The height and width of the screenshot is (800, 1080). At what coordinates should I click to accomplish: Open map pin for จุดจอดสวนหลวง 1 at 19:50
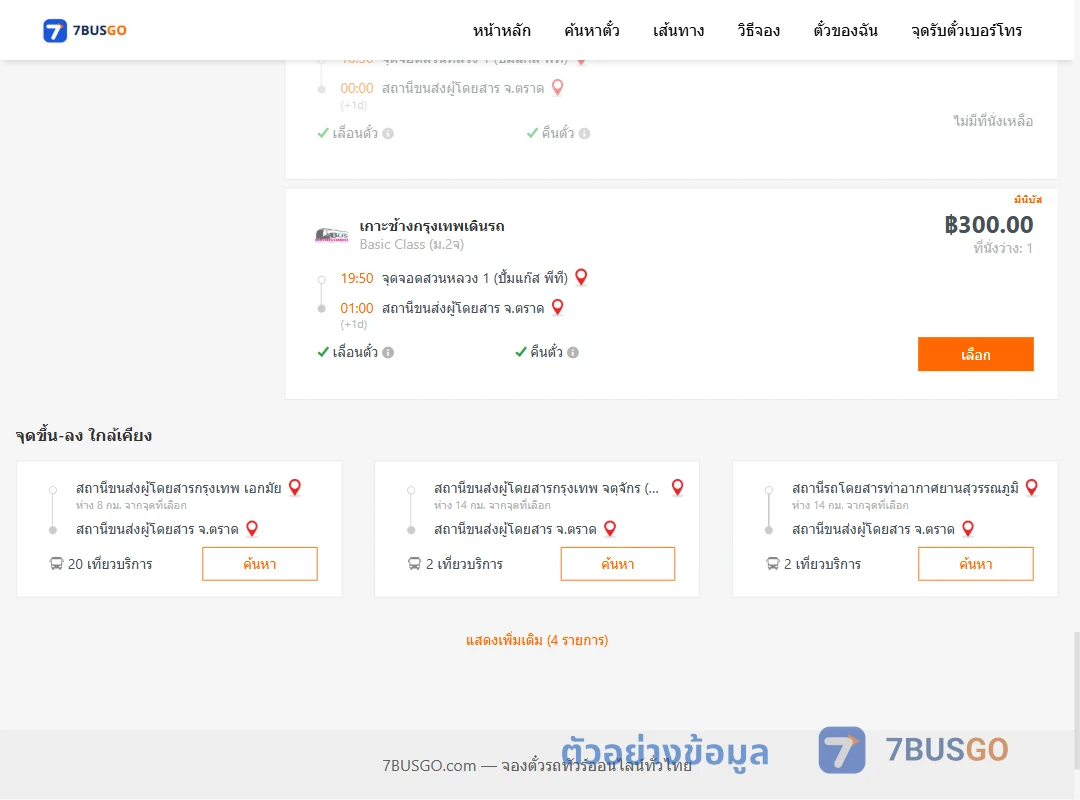coord(581,277)
